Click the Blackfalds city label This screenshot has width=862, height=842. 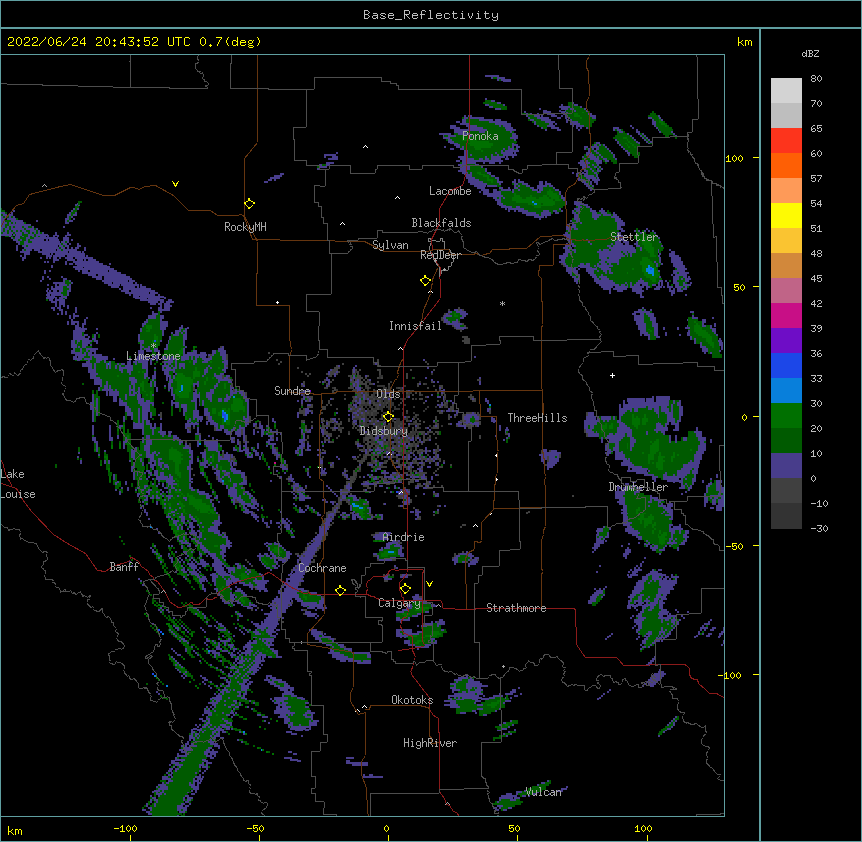(441, 223)
